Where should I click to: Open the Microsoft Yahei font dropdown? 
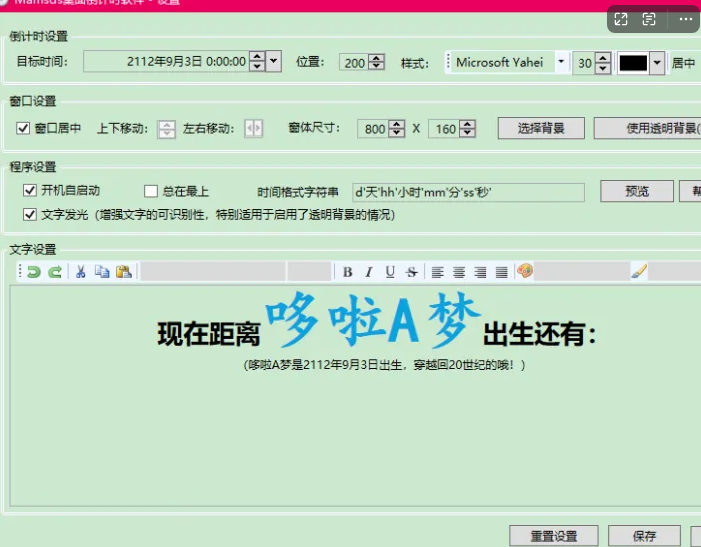click(x=560, y=62)
